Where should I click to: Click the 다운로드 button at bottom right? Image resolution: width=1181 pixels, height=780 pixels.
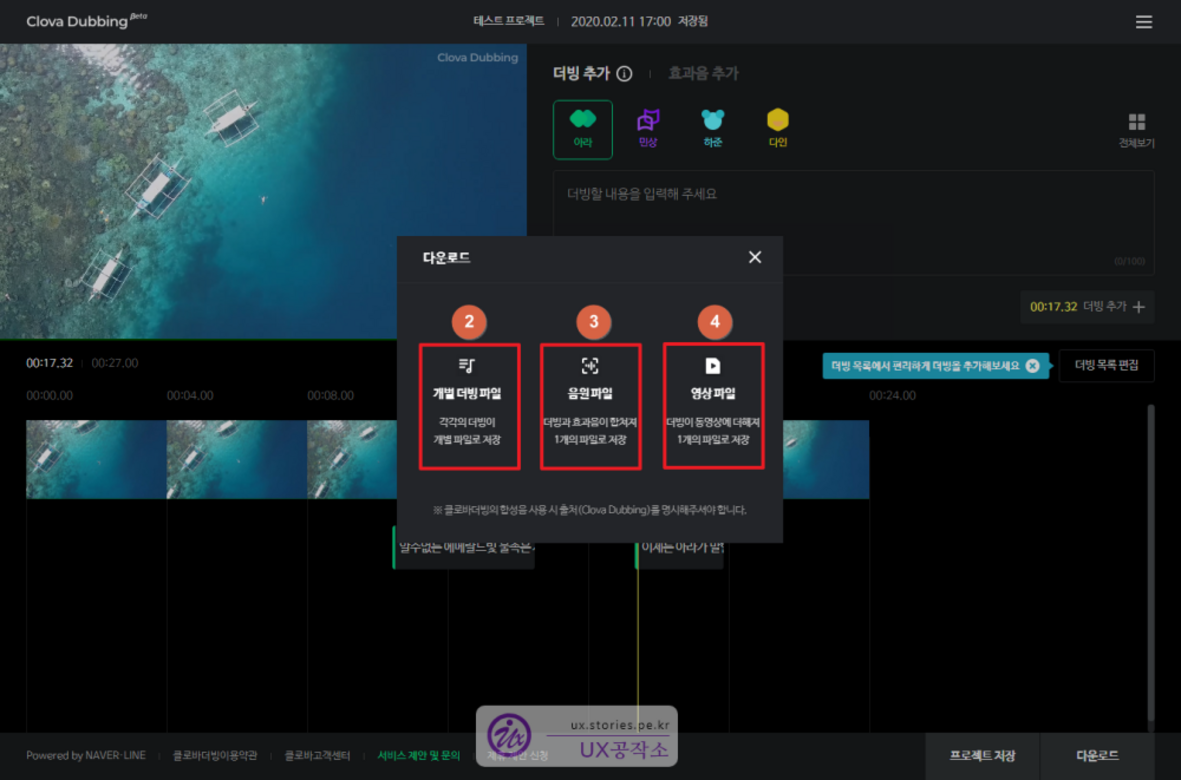pyautogui.click(x=1097, y=755)
